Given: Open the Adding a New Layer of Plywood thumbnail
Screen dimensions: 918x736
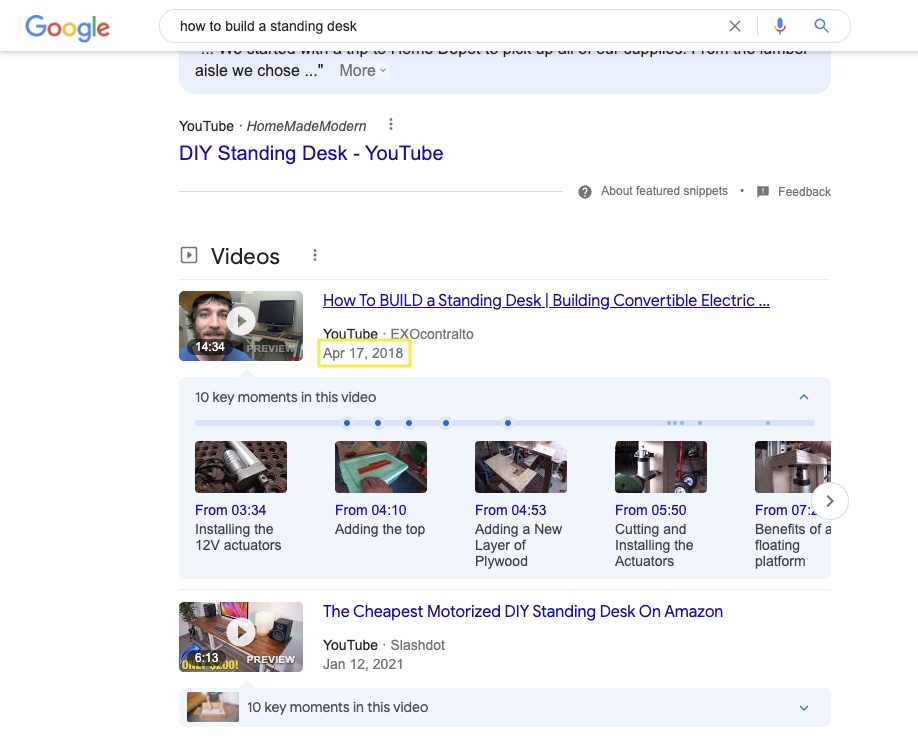Looking at the screenshot, I should [x=521, y=467].
